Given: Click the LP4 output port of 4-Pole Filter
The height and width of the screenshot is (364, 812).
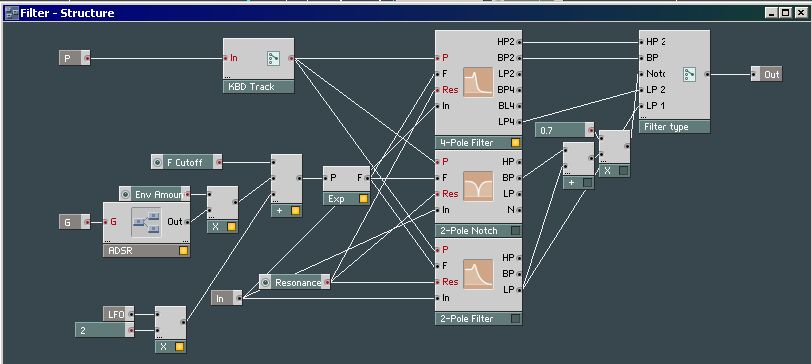Looking at the screenshot, I should [x=519, y=122].
